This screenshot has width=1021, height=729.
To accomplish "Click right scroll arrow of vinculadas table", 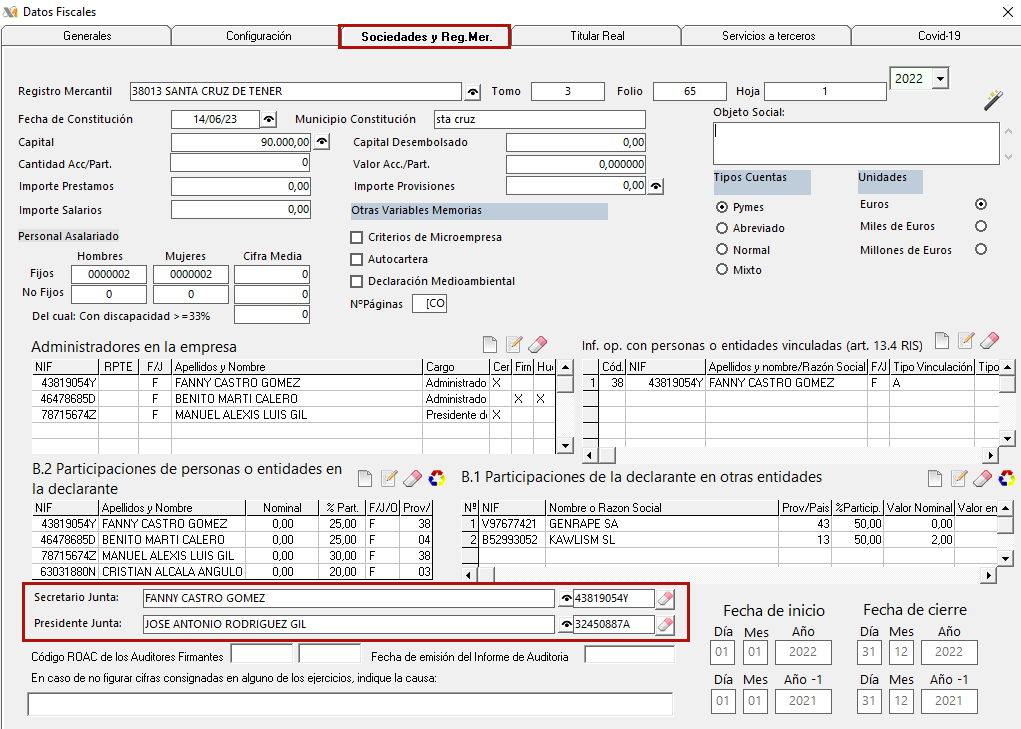I will coord(990,455).
